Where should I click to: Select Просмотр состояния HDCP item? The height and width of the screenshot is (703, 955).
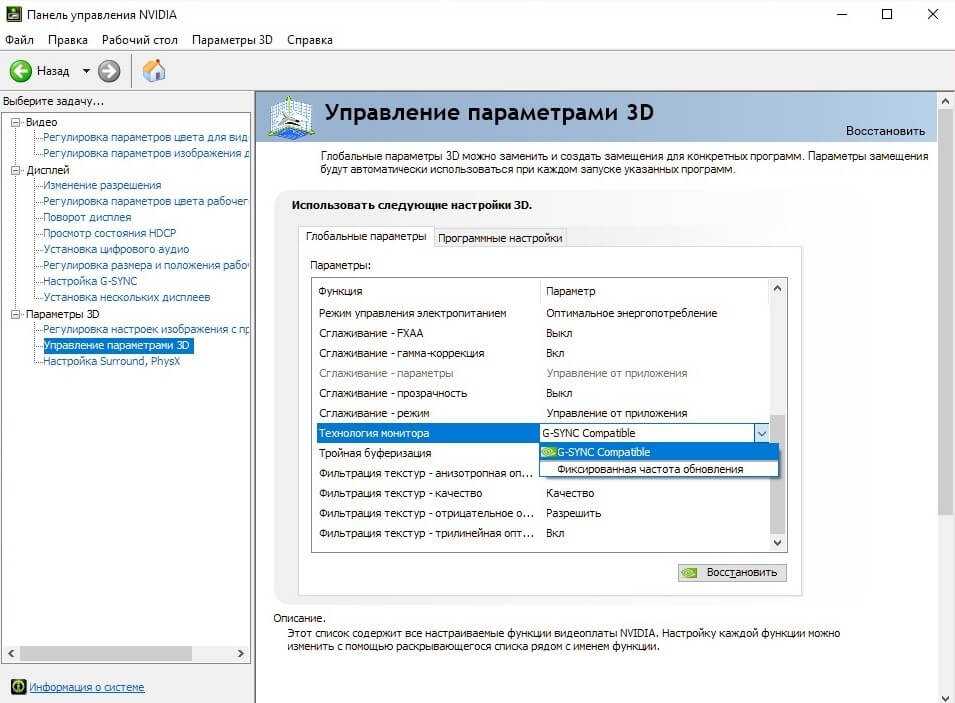coord(110,233)
